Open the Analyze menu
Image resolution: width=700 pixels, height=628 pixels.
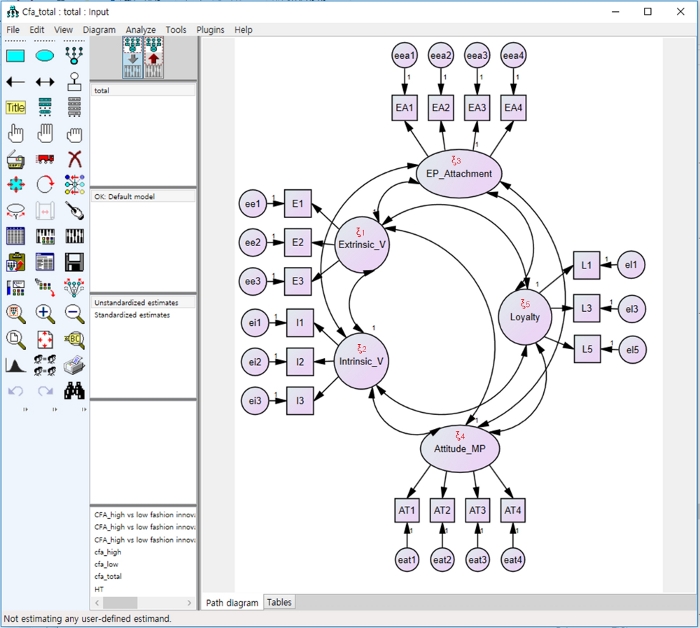140,30
